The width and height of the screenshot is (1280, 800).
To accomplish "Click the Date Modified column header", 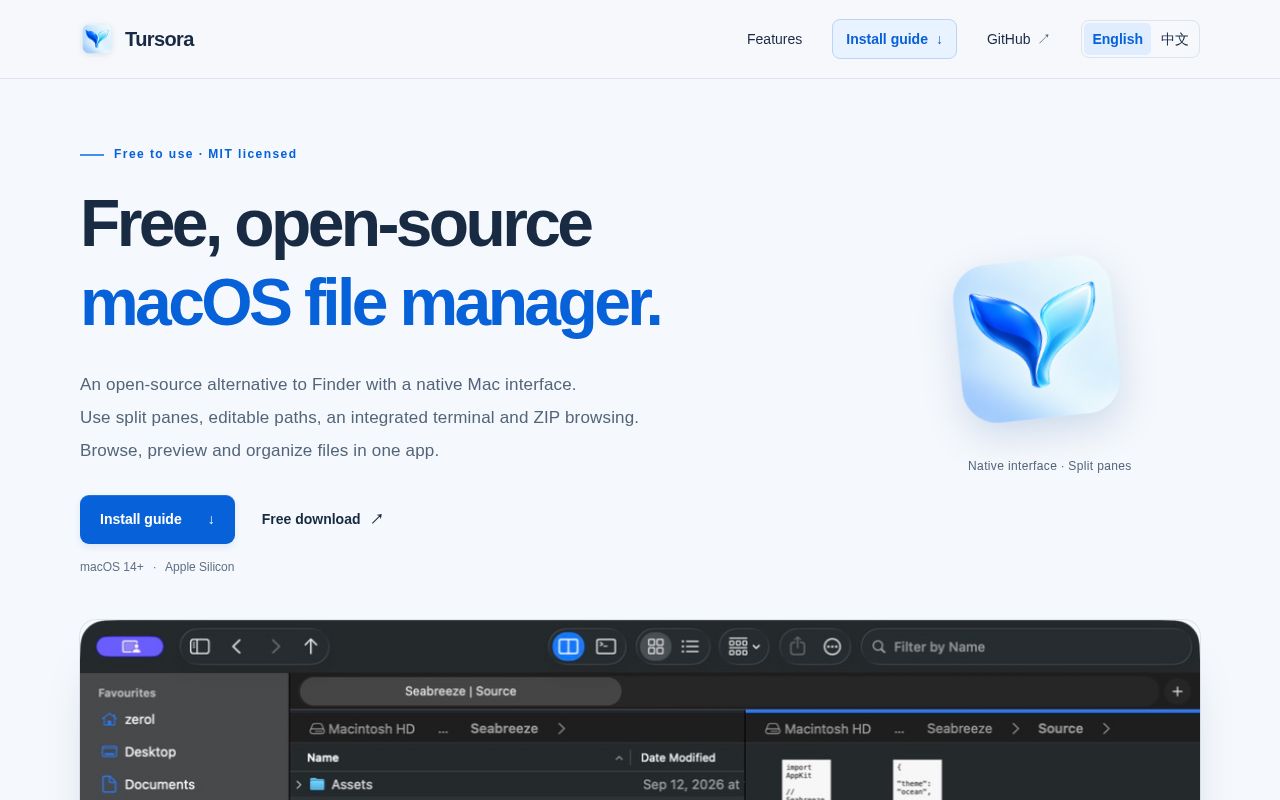I will pos(678,758).
